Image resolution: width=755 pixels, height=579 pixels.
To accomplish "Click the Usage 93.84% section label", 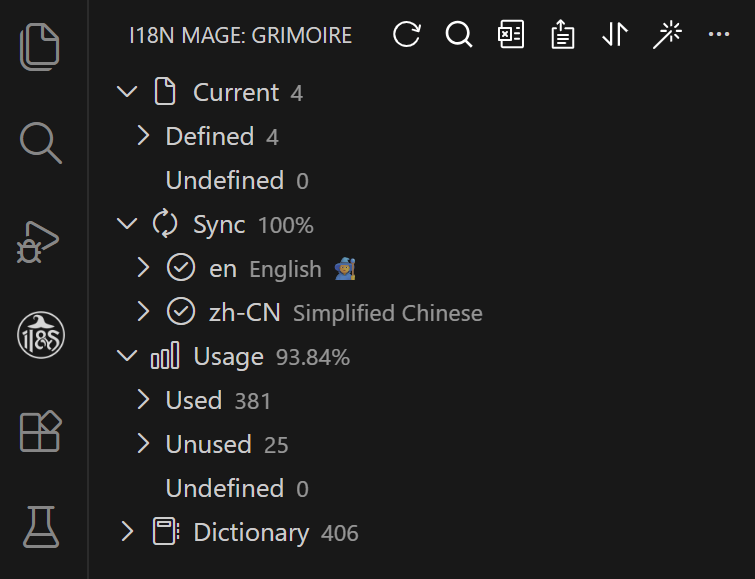I will (x=229, y=356).
